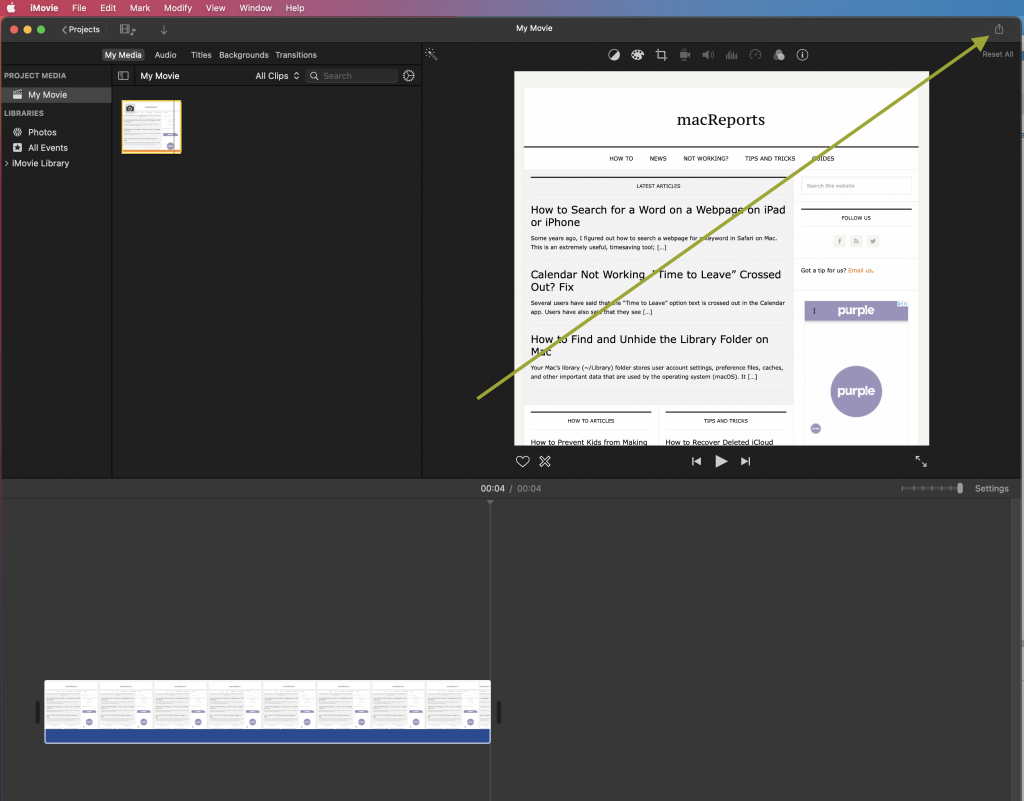Screen dimensions: 1024x801
Task: Click the All Events star icon
Action: pos(18,148)
